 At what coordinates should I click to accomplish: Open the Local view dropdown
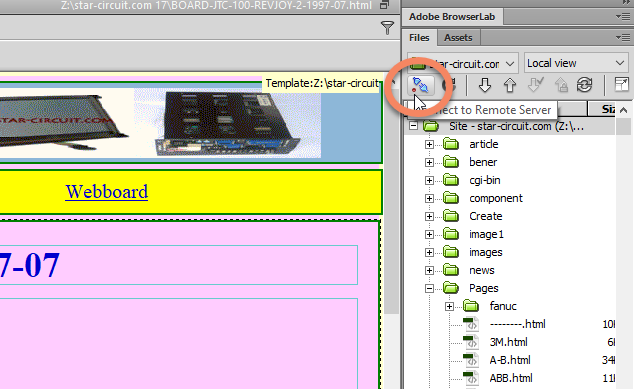click(575, 63)
